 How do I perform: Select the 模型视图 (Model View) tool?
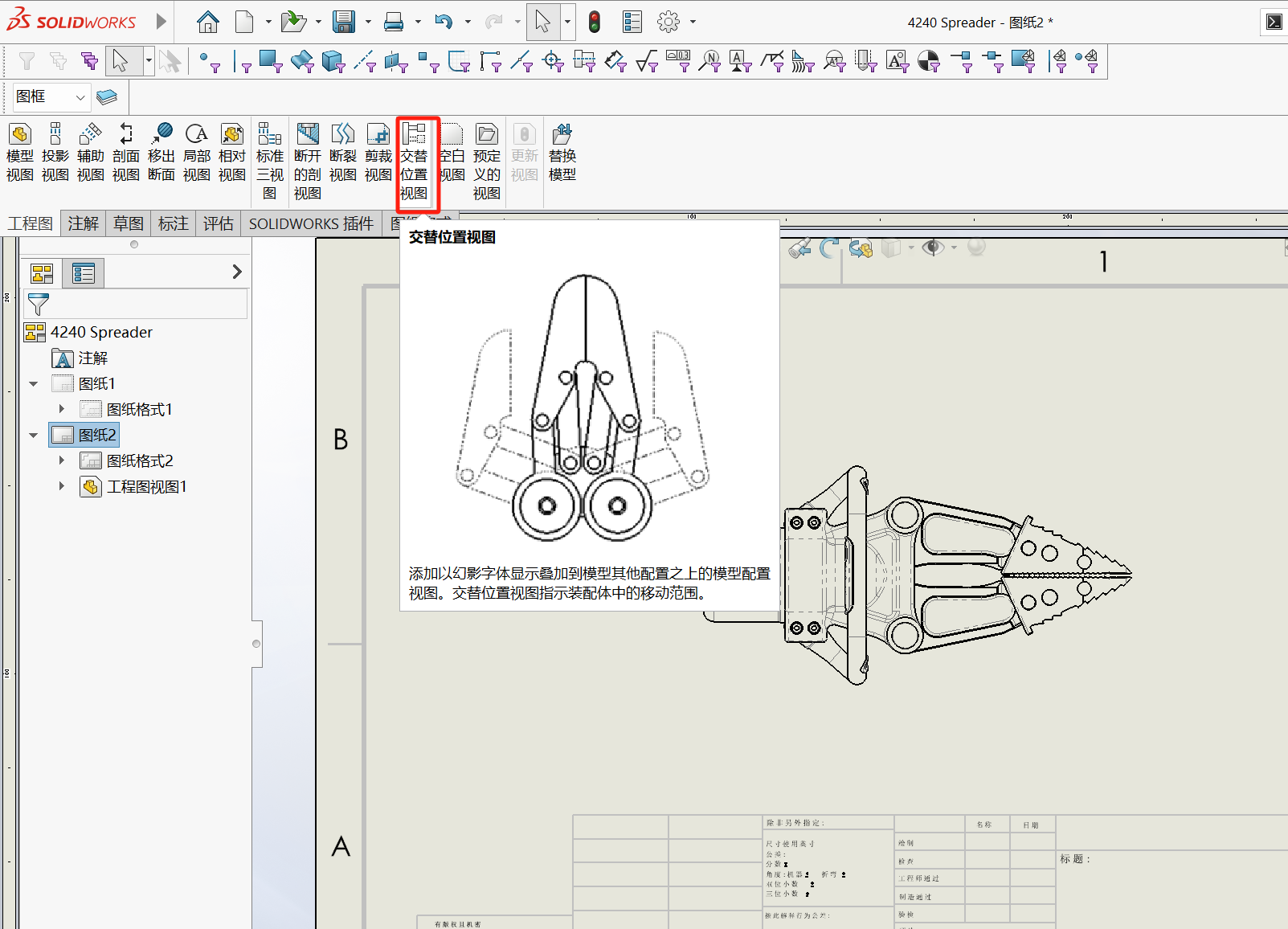20,153
